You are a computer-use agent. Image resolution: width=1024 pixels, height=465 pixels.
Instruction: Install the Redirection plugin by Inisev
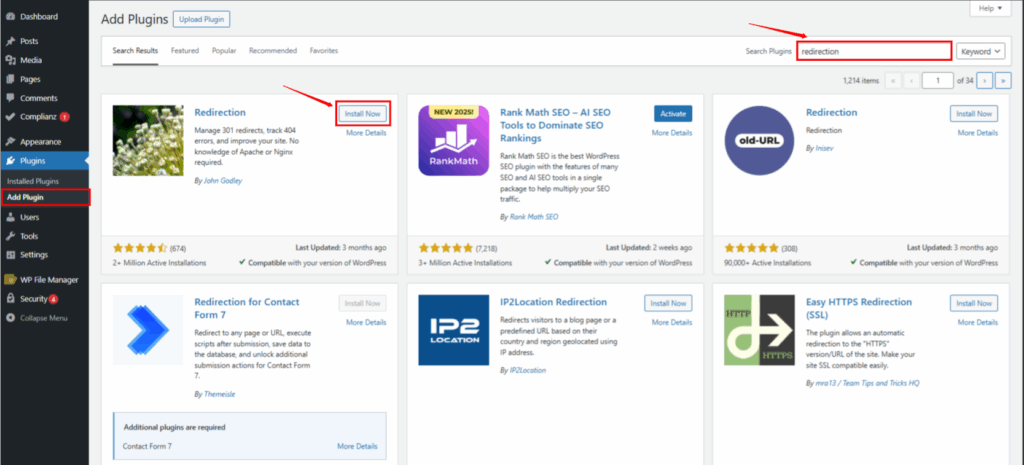(x=974, y=114)
